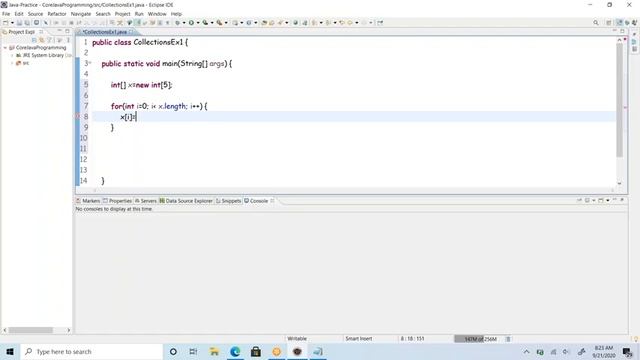
Task: Click the editor vertical scrollbar
Action: [619, 100]
